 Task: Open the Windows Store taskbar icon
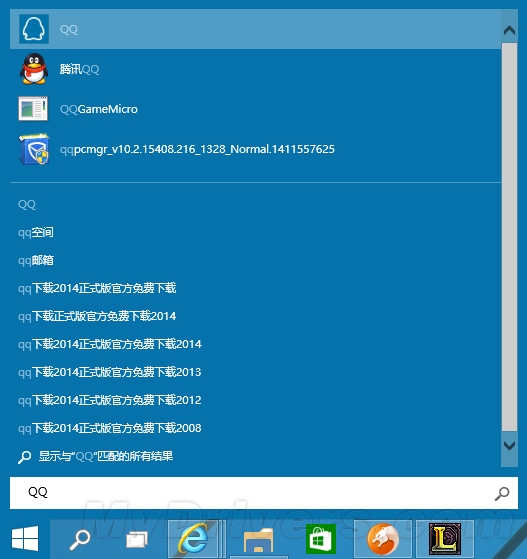pos(321,539)
